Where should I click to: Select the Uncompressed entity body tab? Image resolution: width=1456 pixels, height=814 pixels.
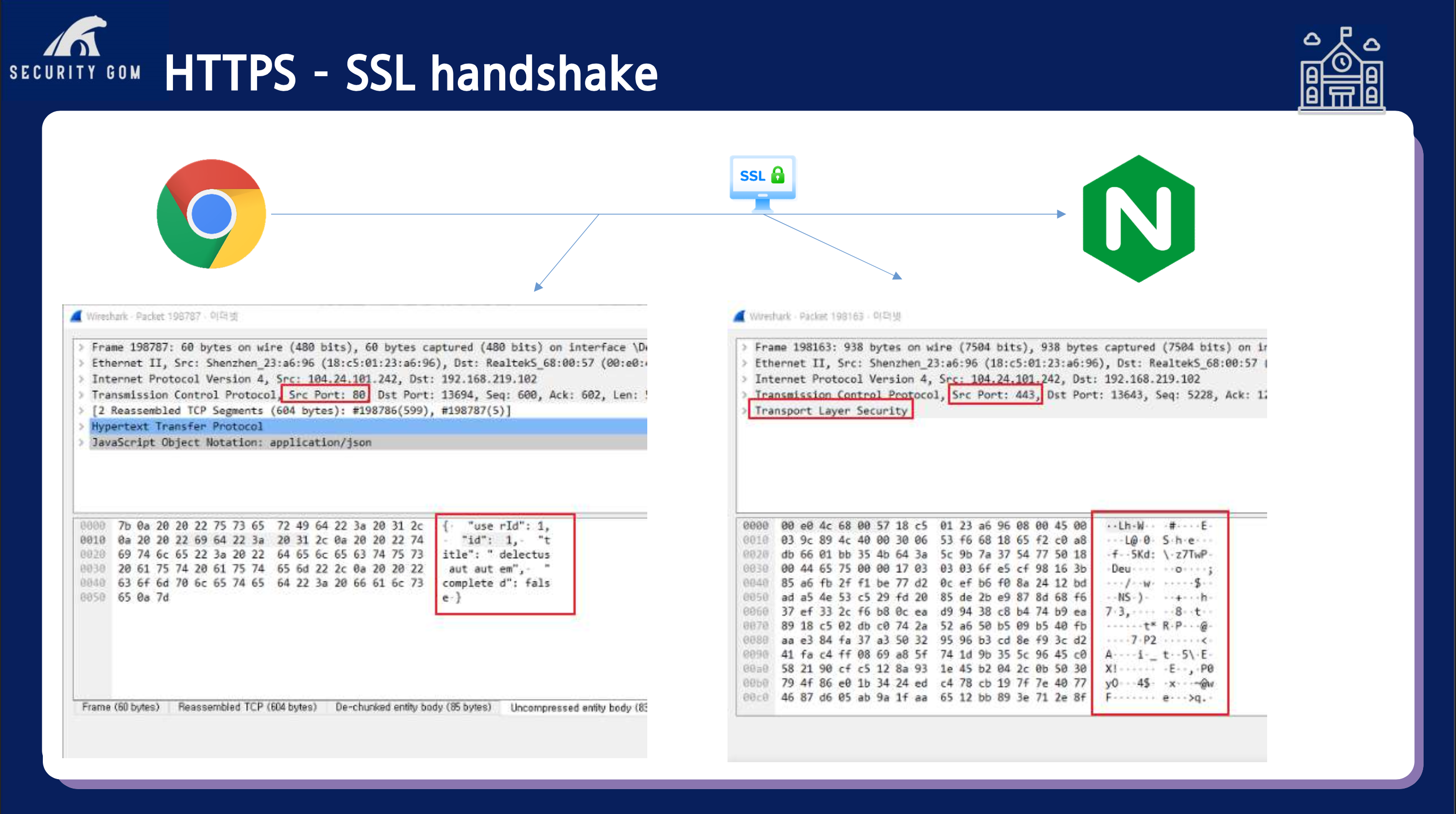577,707
